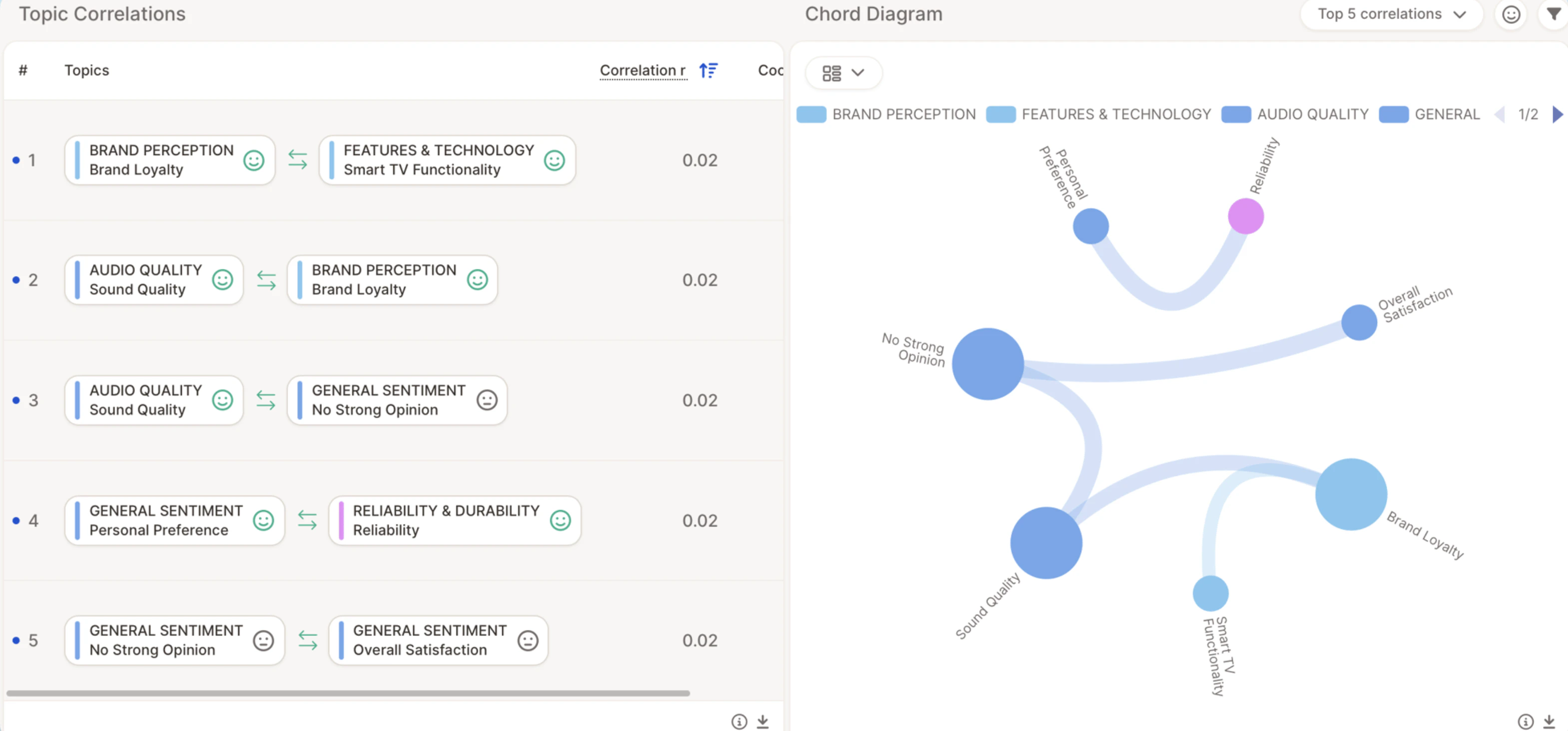Open sentiment smiley filter in chord header

(x=1511, y=14)
